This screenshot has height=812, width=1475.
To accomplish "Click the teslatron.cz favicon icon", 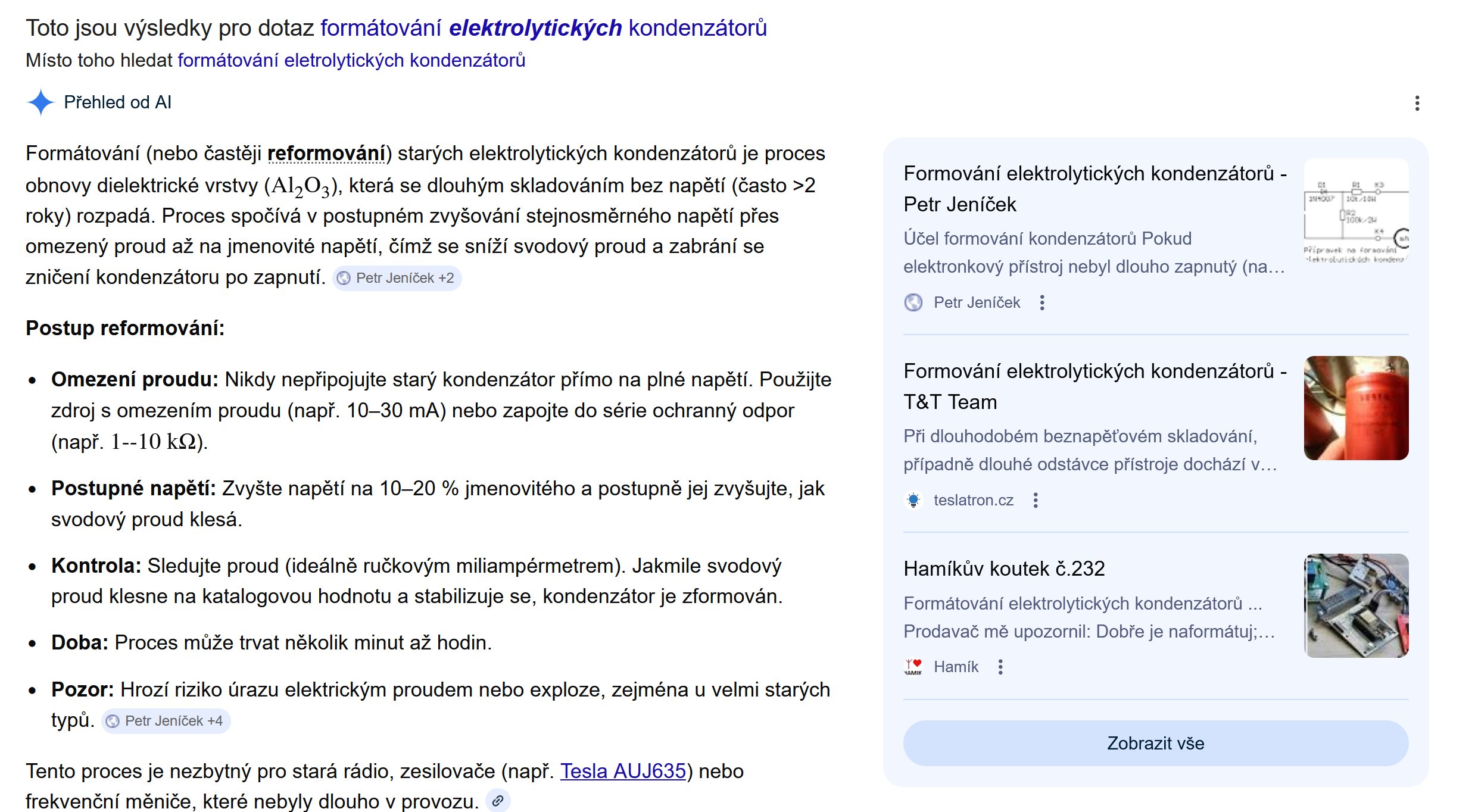I will 913,500.
